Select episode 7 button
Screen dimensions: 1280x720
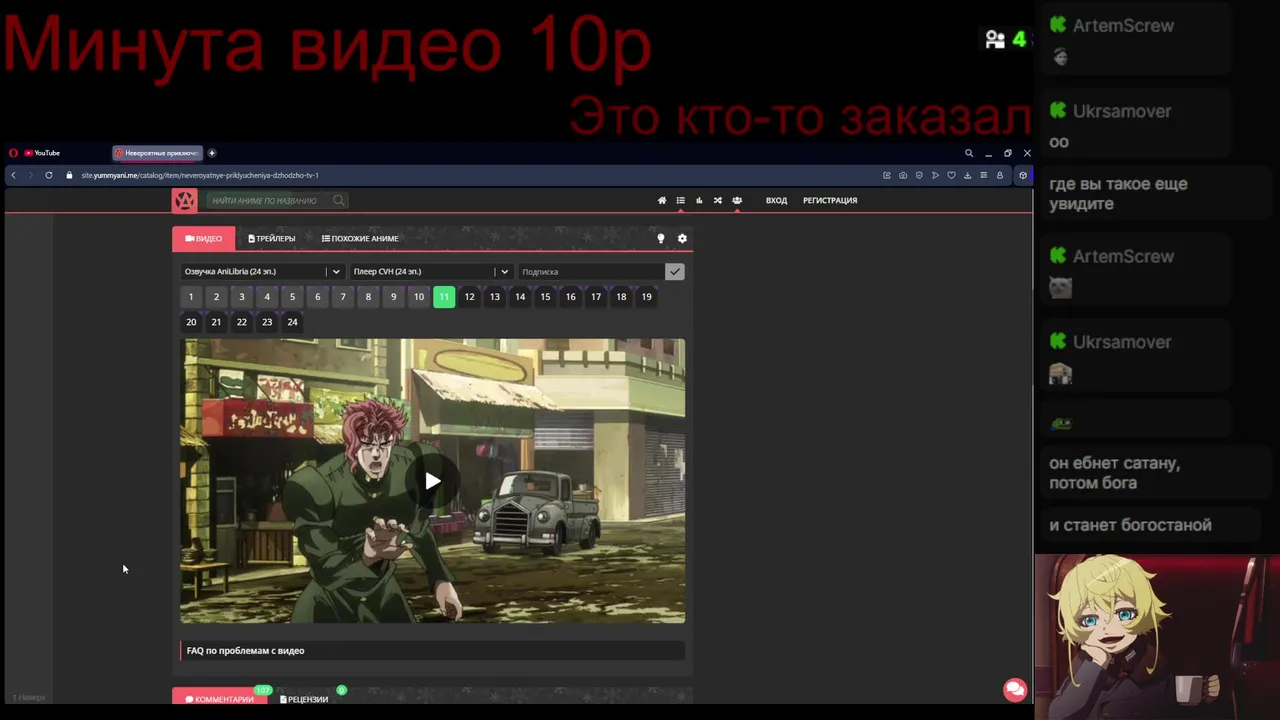343,297
